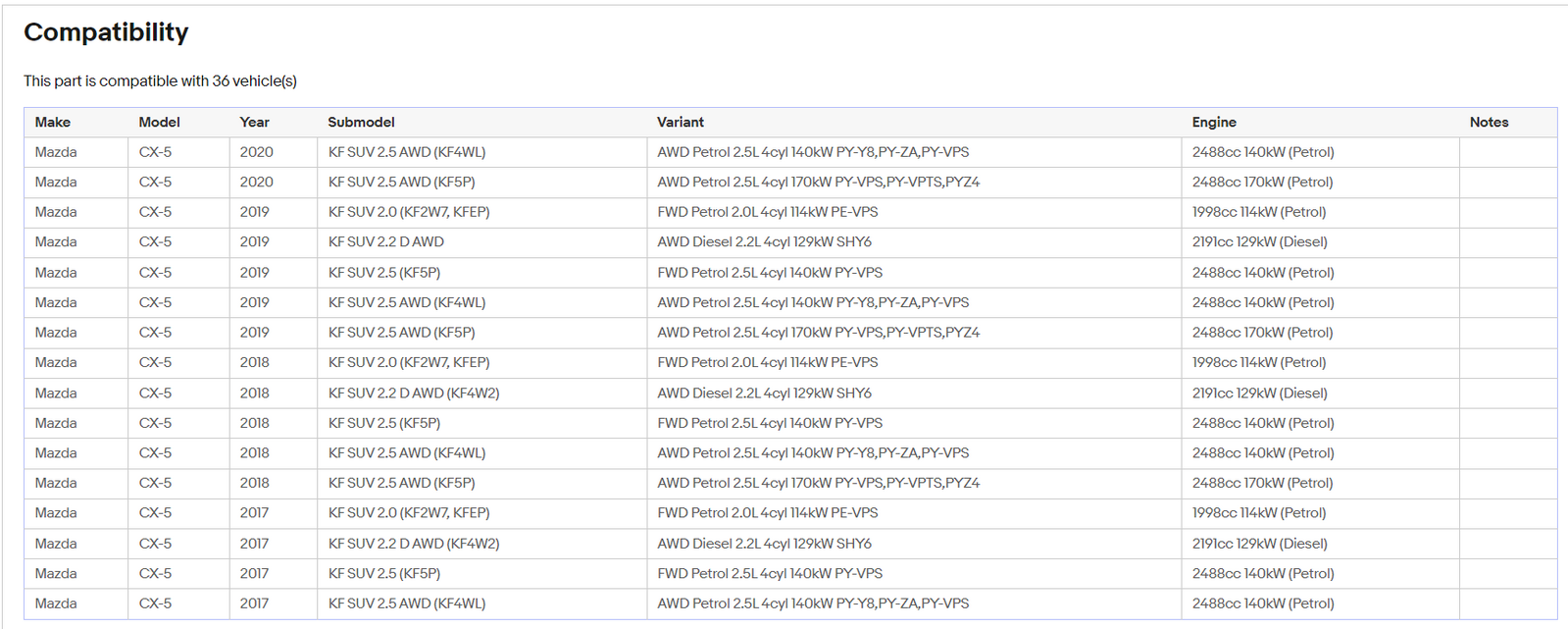Select the Compatibility section heading
1568x629 pixels.
(x=106, y=32)
